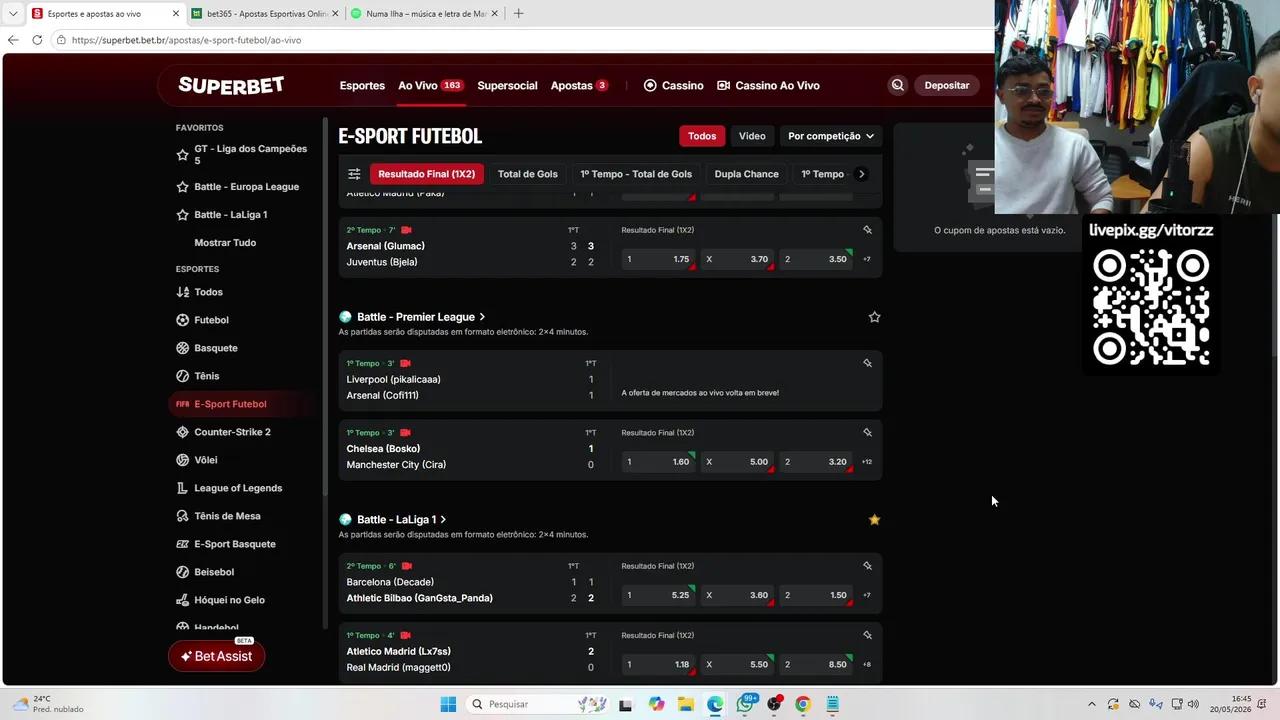Open live video for Arsenal vs Juventus
Image resolution: width=1280 pixels, height=720 pixels.
406,230
